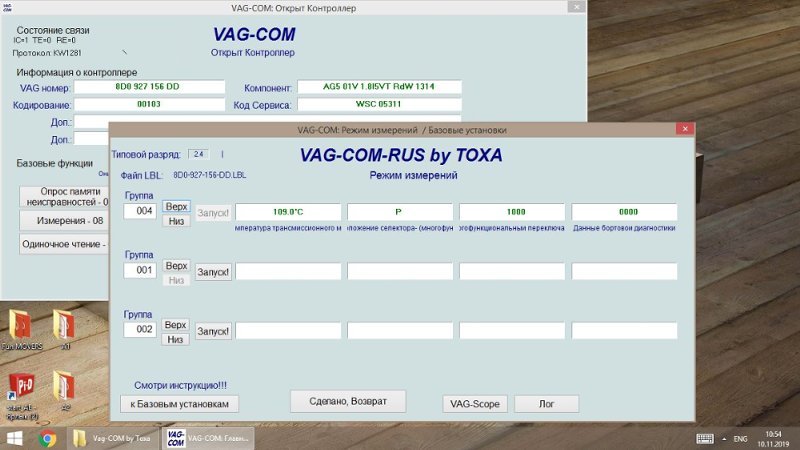The image size is (800, 450).
Task: Increase Group 001 with Верх button
Action: pos(177,266)
